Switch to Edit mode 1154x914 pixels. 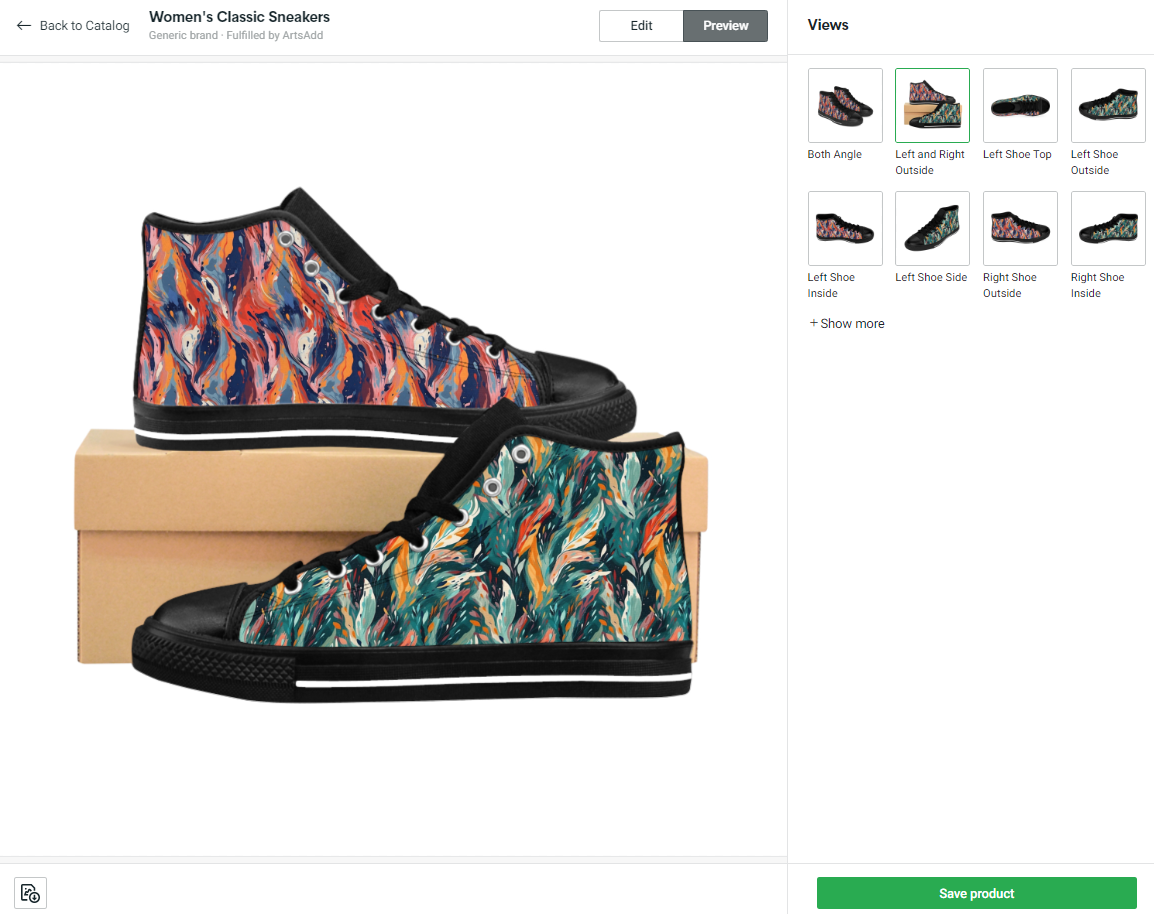[x=640, y=26]
